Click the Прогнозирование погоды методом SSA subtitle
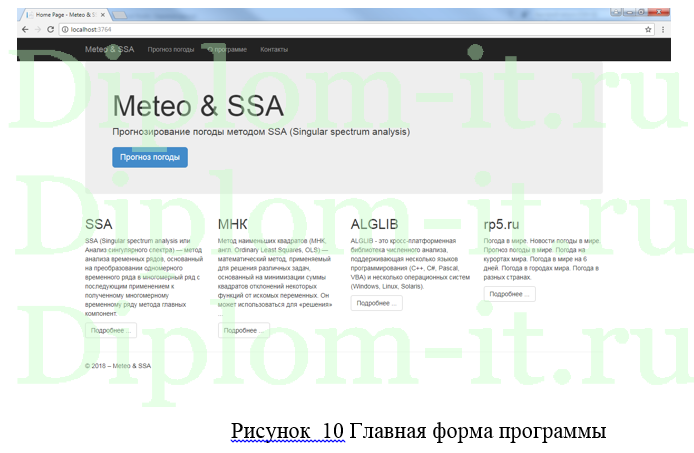This screenshot has width=694, height=453. (261, 132)
